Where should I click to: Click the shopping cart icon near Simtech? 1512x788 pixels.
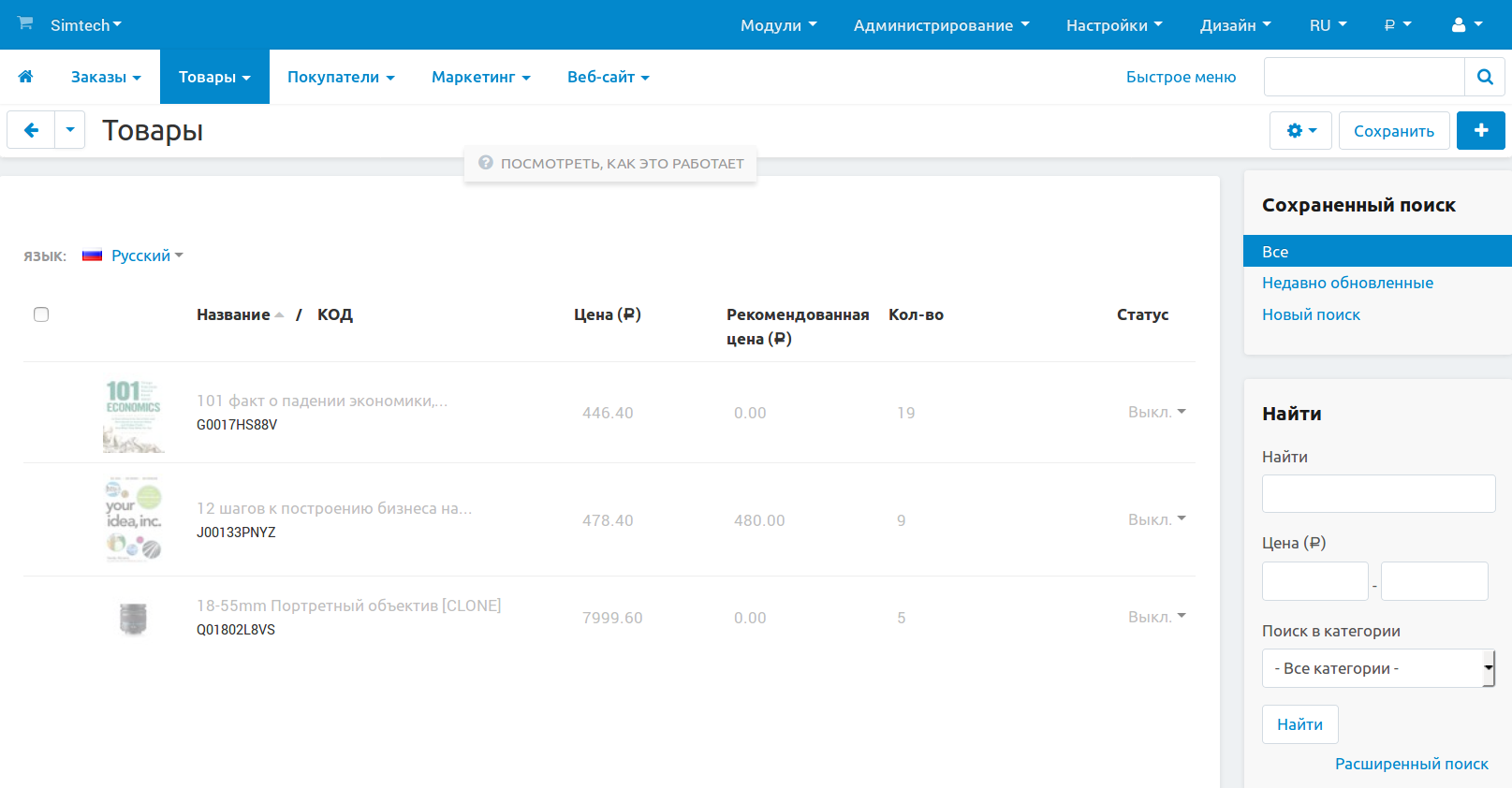pyautogui.click(x=25, y=23)
